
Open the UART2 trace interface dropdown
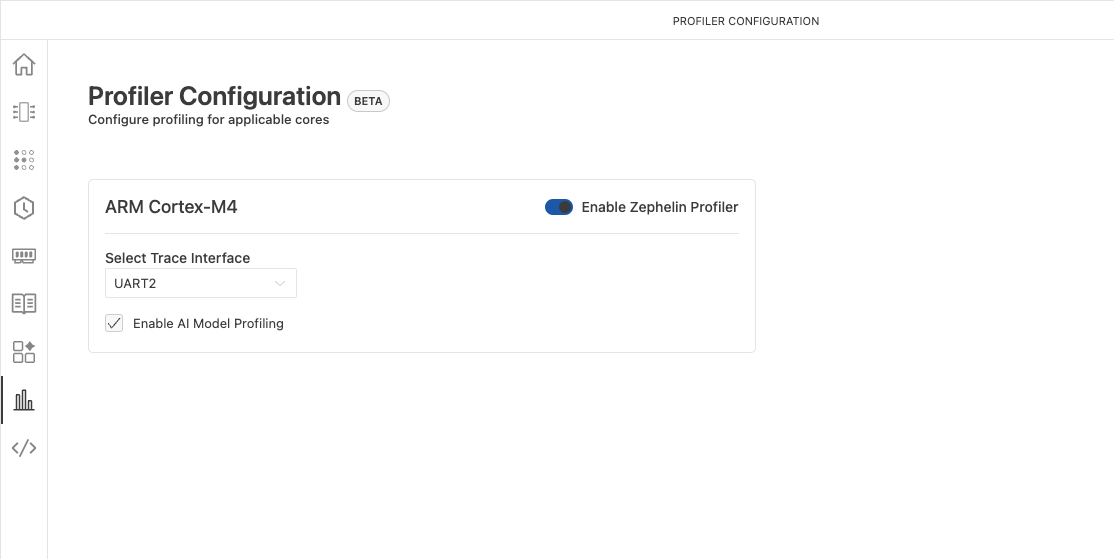(x=200, y=283)
